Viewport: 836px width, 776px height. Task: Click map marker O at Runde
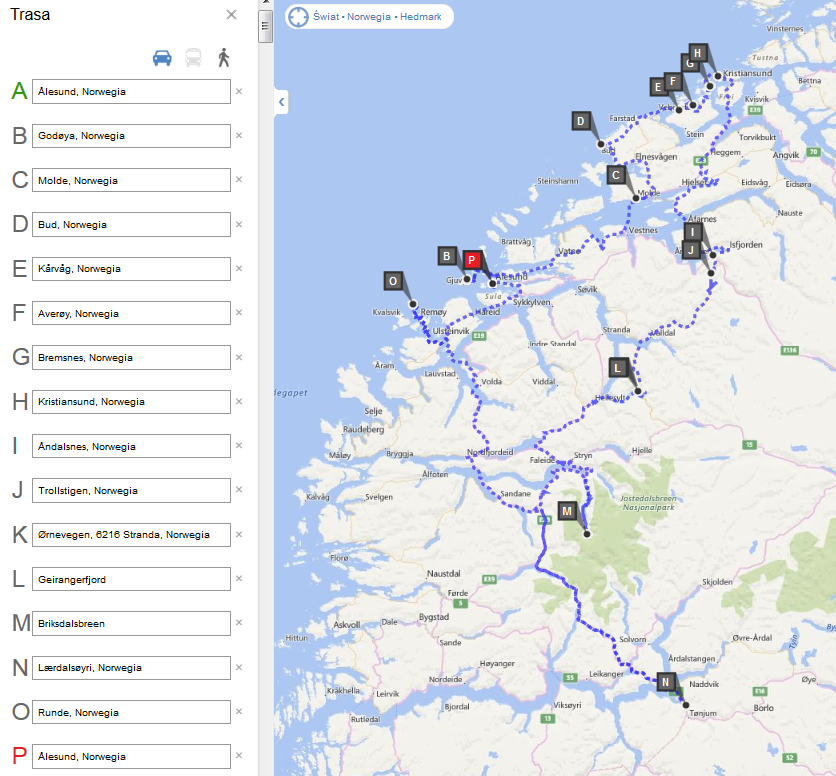(393, 281)
